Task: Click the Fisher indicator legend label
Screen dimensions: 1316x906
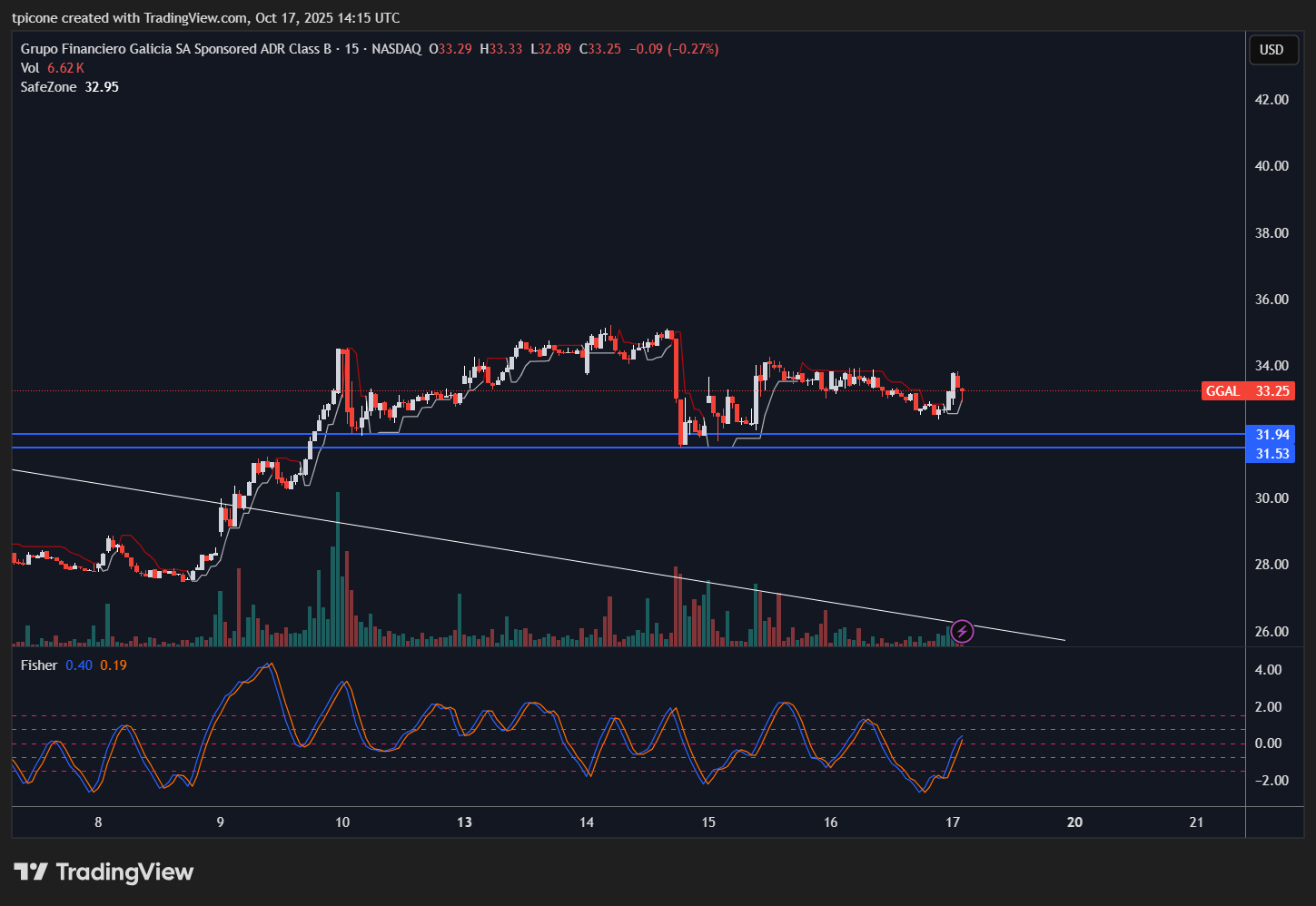Action: pos(39,665)
